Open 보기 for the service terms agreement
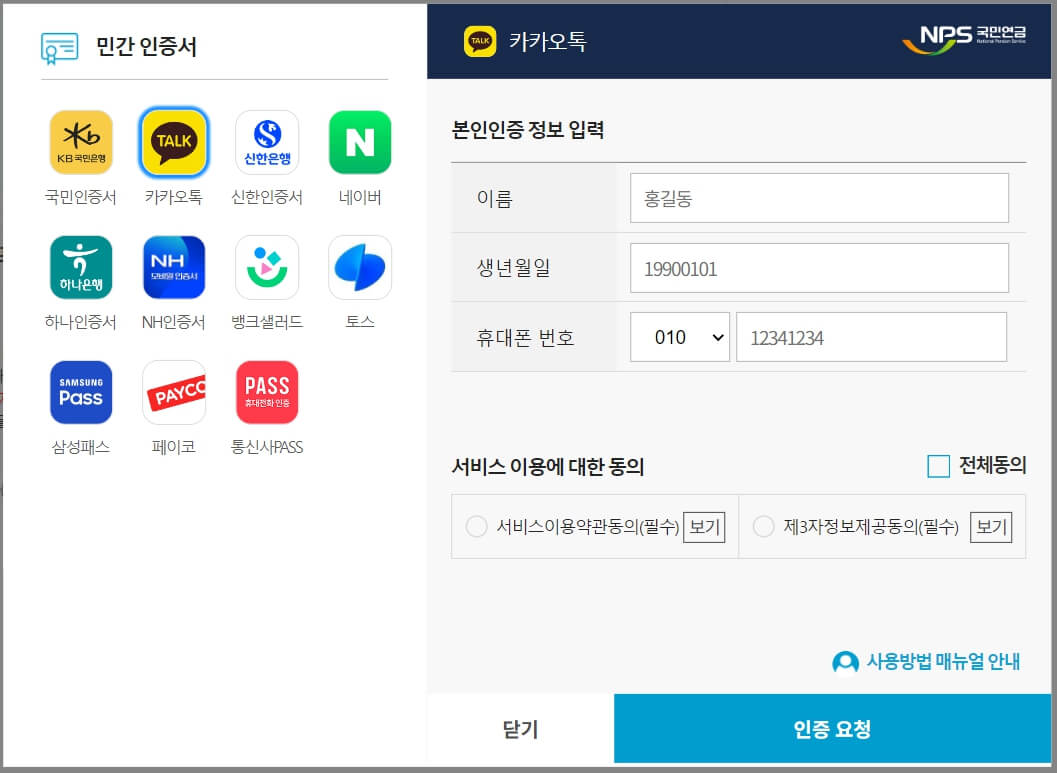 (x=703, y=527)
